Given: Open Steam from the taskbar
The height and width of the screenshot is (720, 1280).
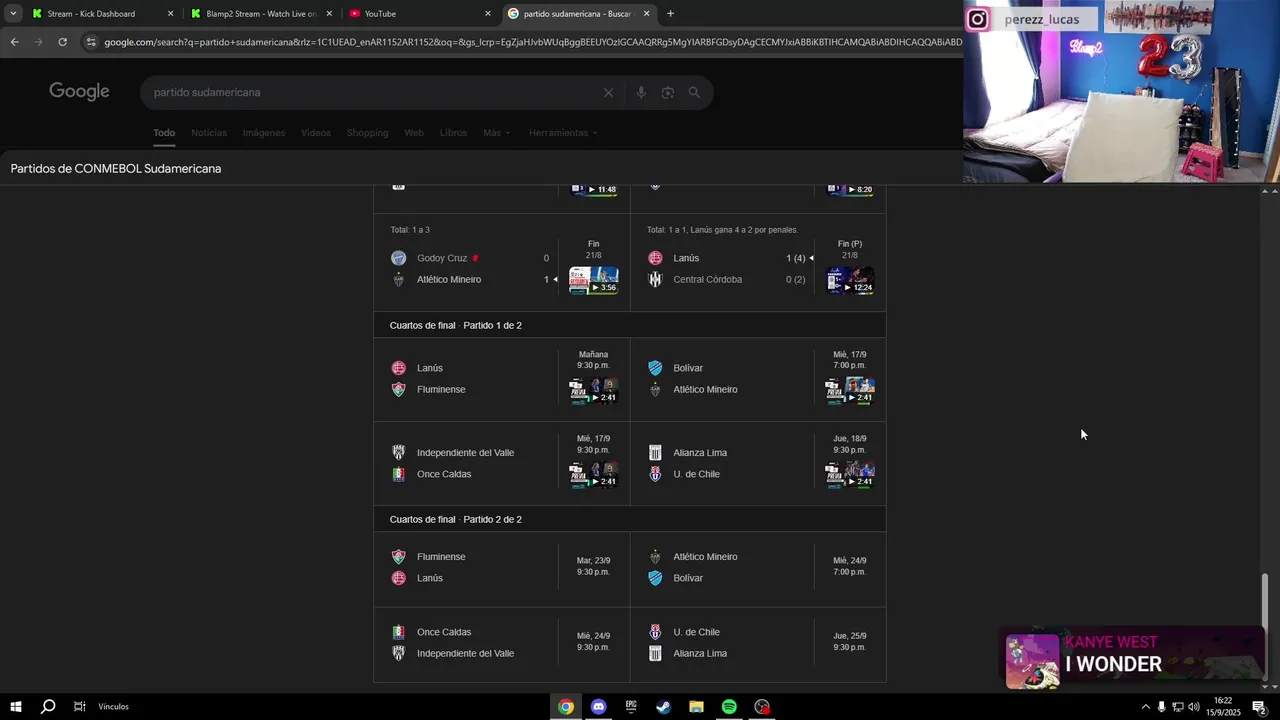Looking at the screenshot, I should (663, 707).
